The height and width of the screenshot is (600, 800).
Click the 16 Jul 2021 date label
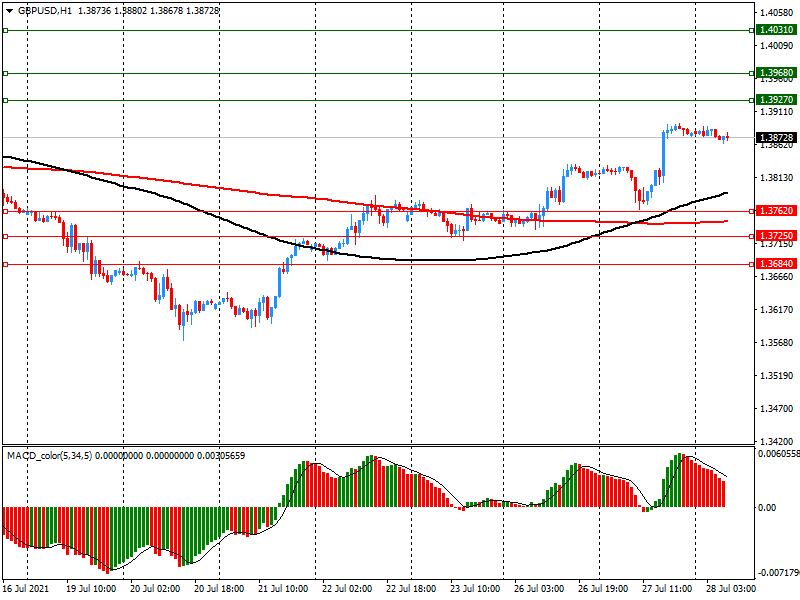26,588
